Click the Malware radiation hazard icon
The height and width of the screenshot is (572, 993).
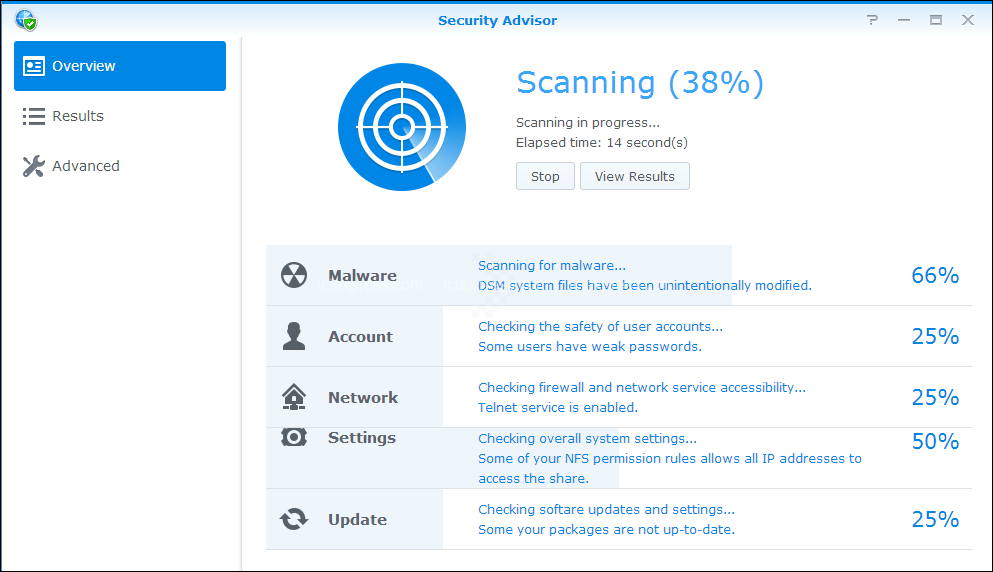[294, 276]
